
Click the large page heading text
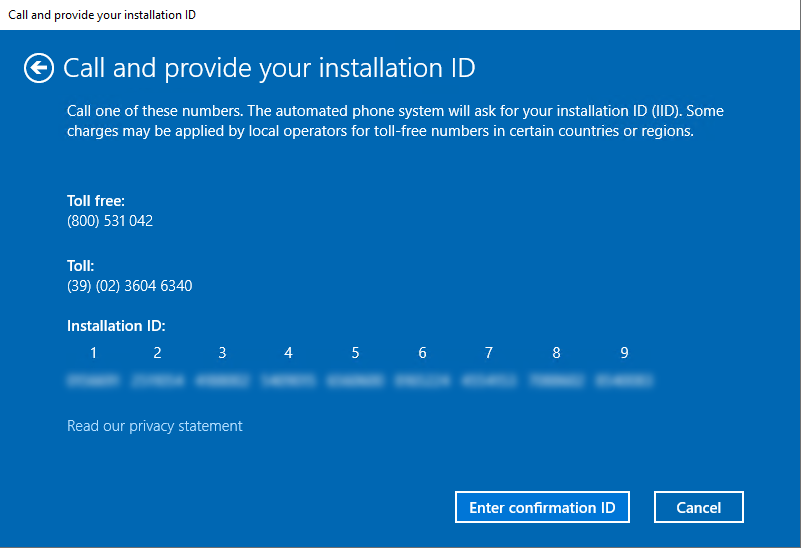tap(269, 68)
